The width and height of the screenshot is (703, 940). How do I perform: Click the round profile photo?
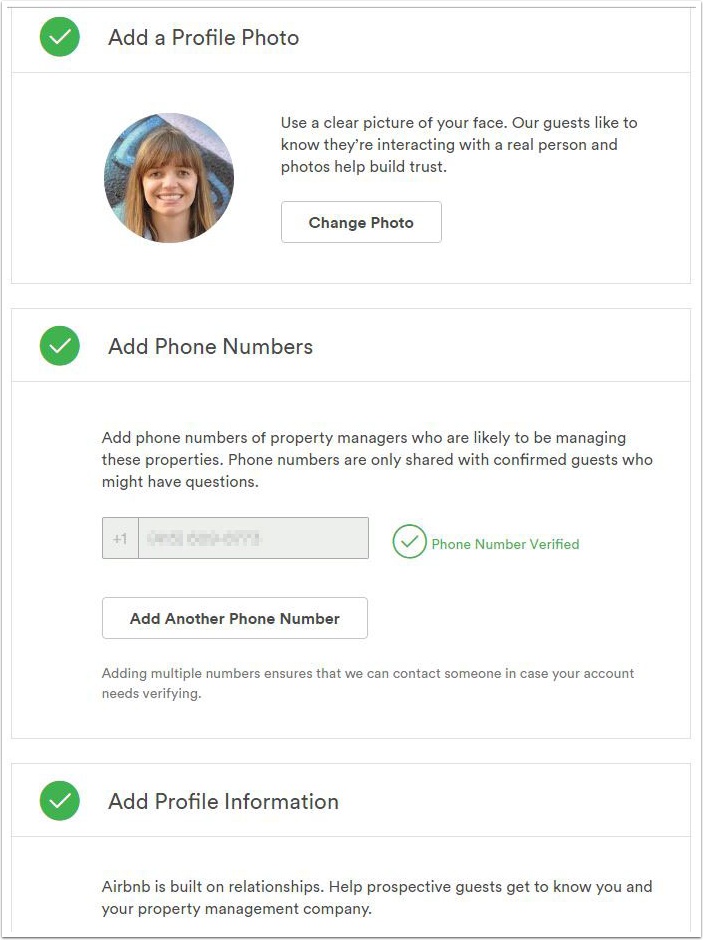[169, 177]
